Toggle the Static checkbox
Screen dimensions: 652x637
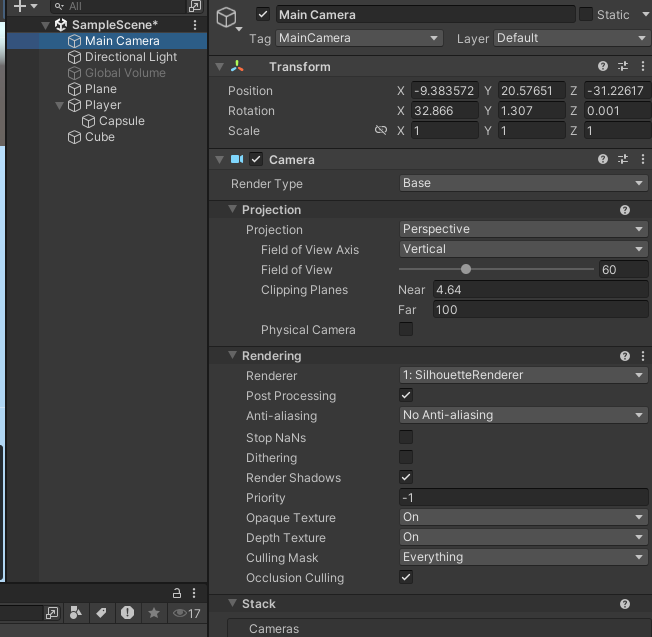click(585, 14)
